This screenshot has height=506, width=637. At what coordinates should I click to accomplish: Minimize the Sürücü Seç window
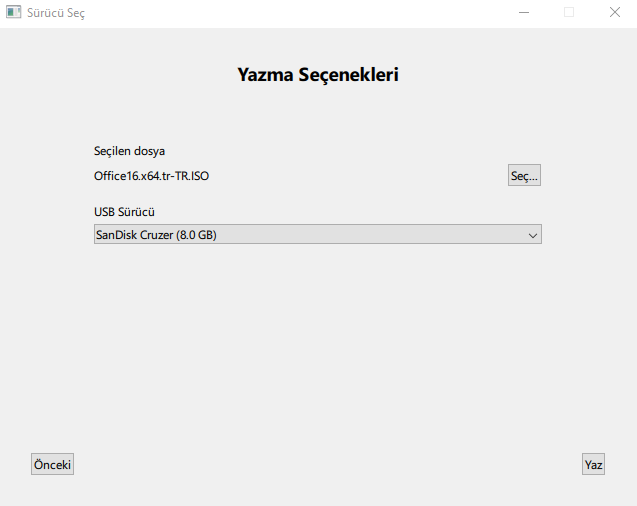click(523, 13)
